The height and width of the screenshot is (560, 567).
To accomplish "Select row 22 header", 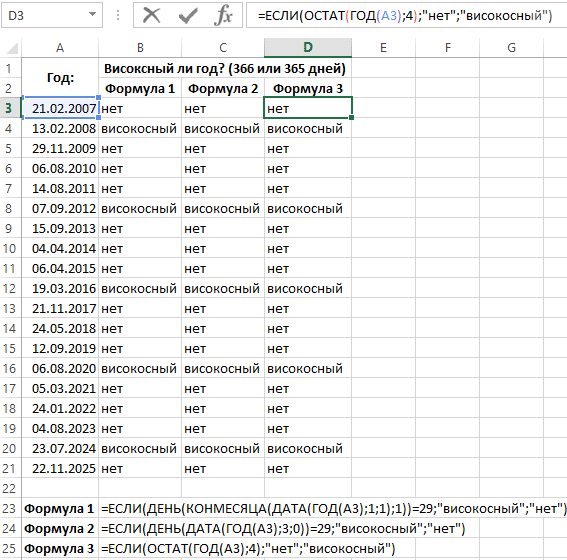I will tap(9, 488).
